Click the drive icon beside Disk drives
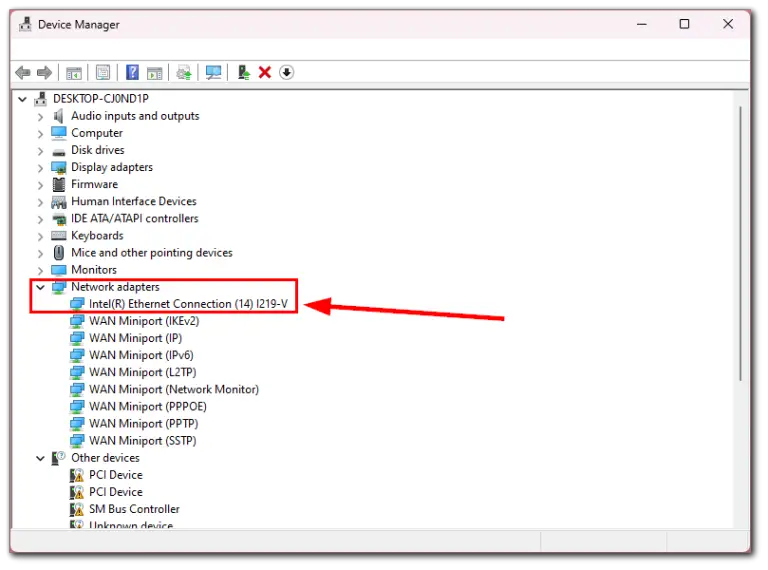 (59, 151)
